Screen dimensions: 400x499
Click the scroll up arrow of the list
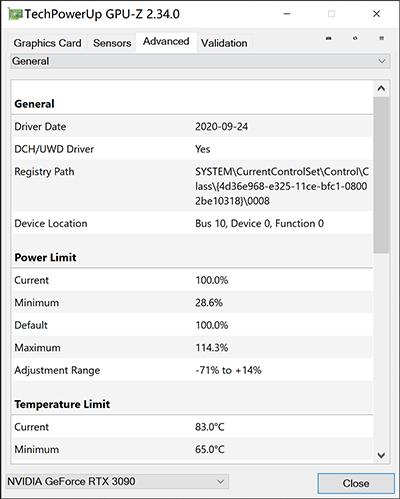(381, 89)
